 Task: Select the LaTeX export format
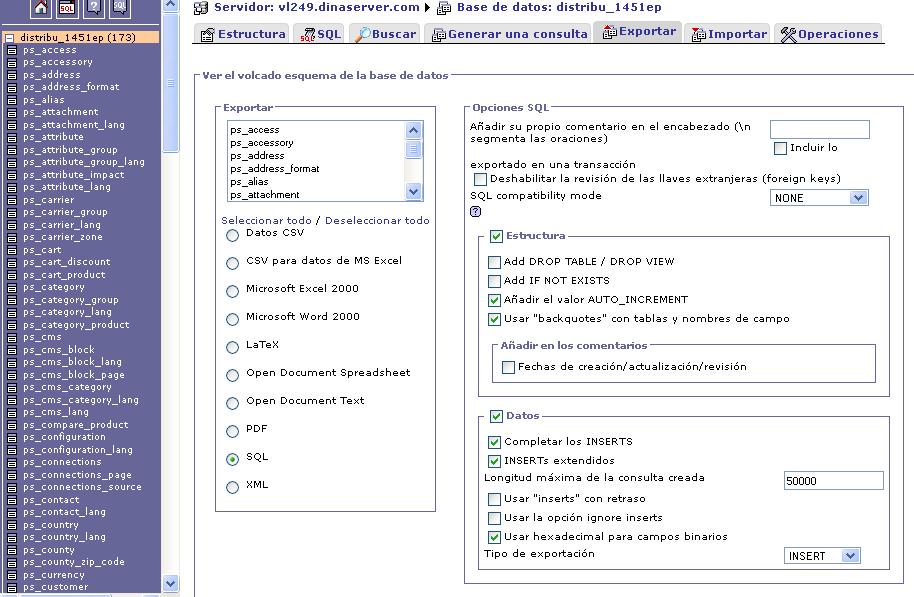[x=233, y=347]
